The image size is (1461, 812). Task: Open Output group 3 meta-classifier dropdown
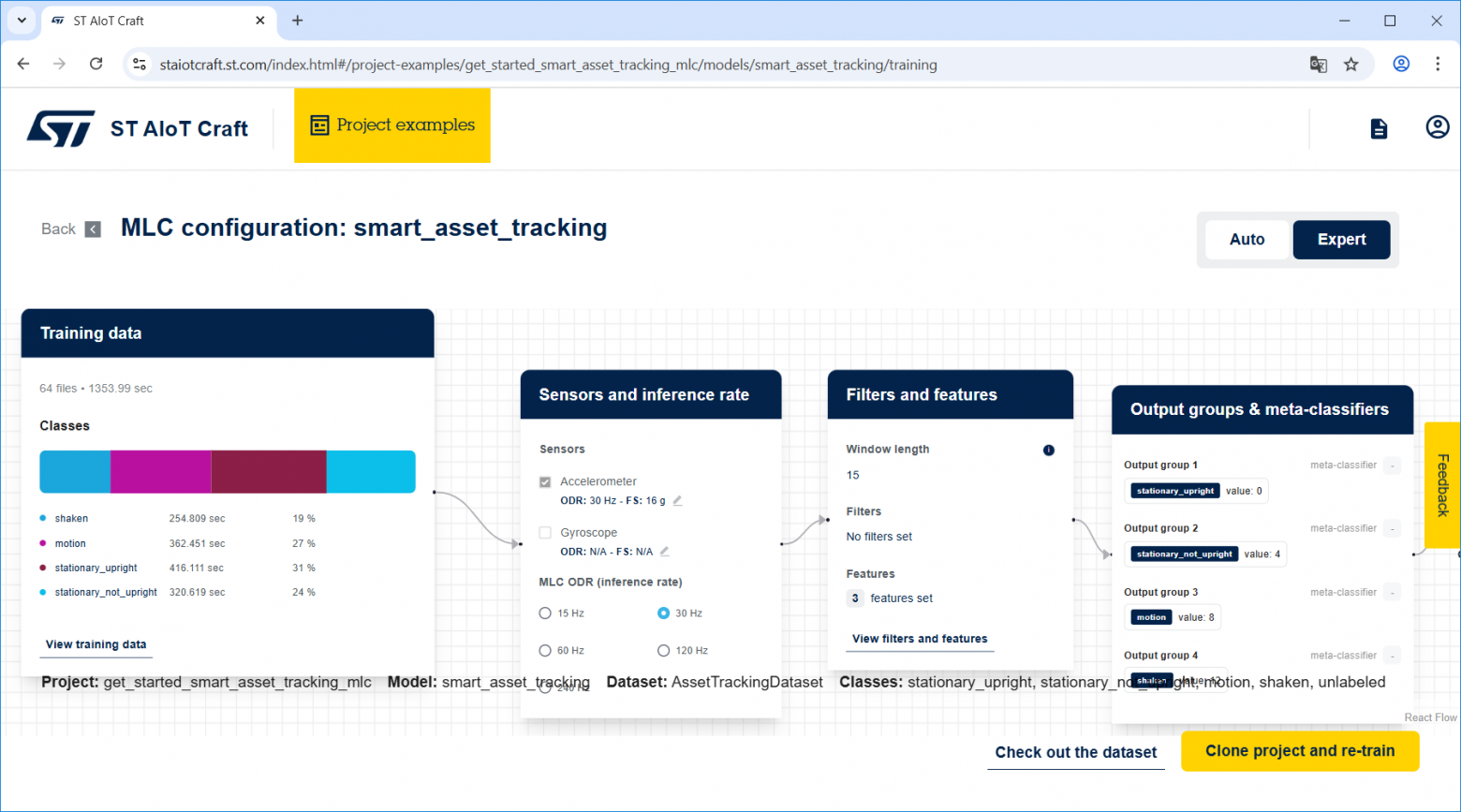point(1393,593)
